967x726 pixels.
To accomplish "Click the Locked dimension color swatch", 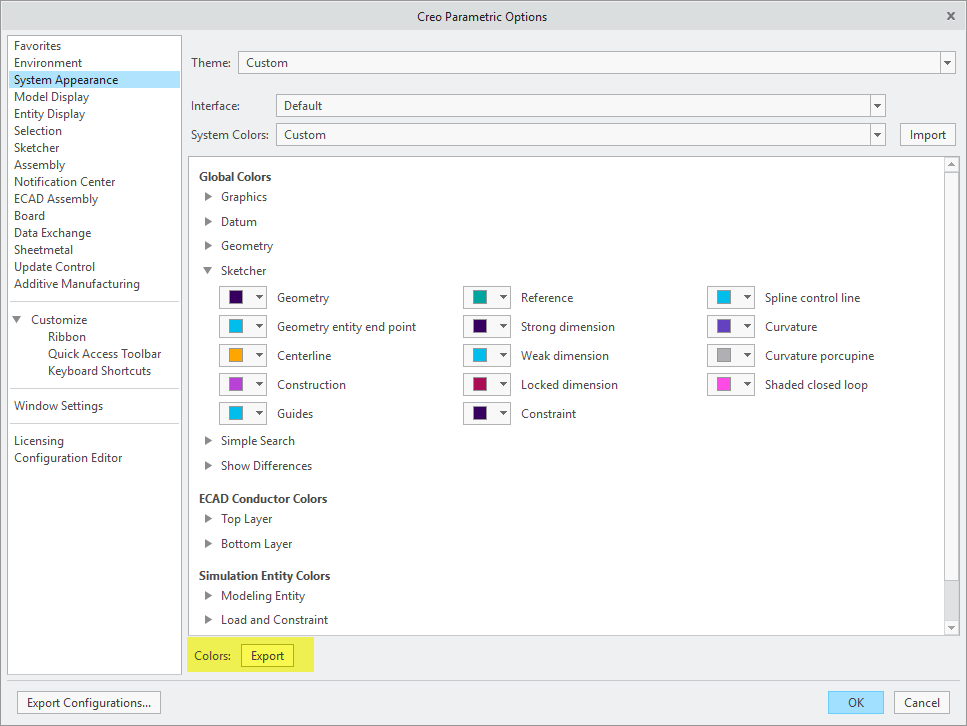I will [x=480, y=385].
